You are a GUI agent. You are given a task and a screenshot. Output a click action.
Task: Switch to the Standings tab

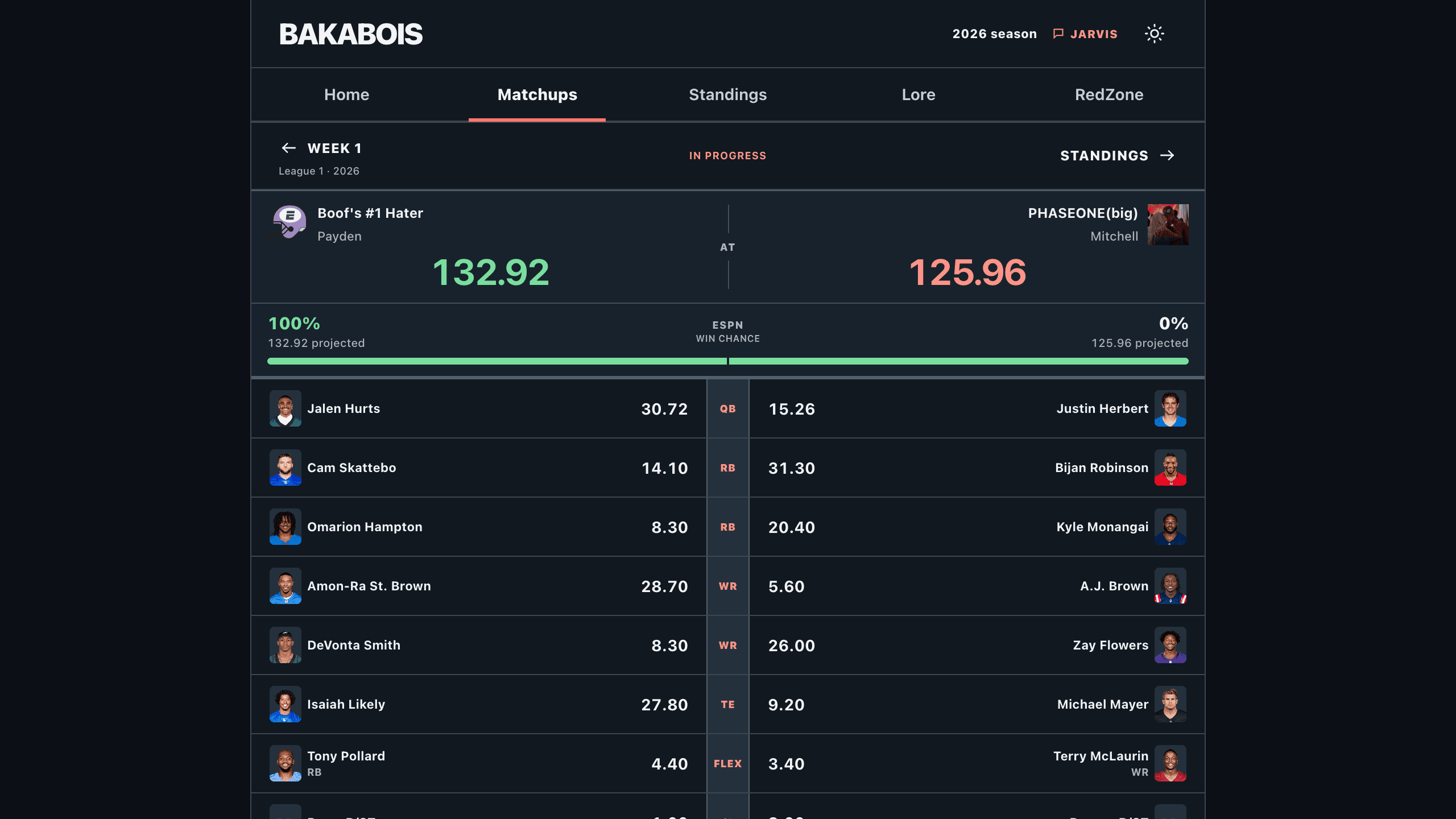(727, 94)
